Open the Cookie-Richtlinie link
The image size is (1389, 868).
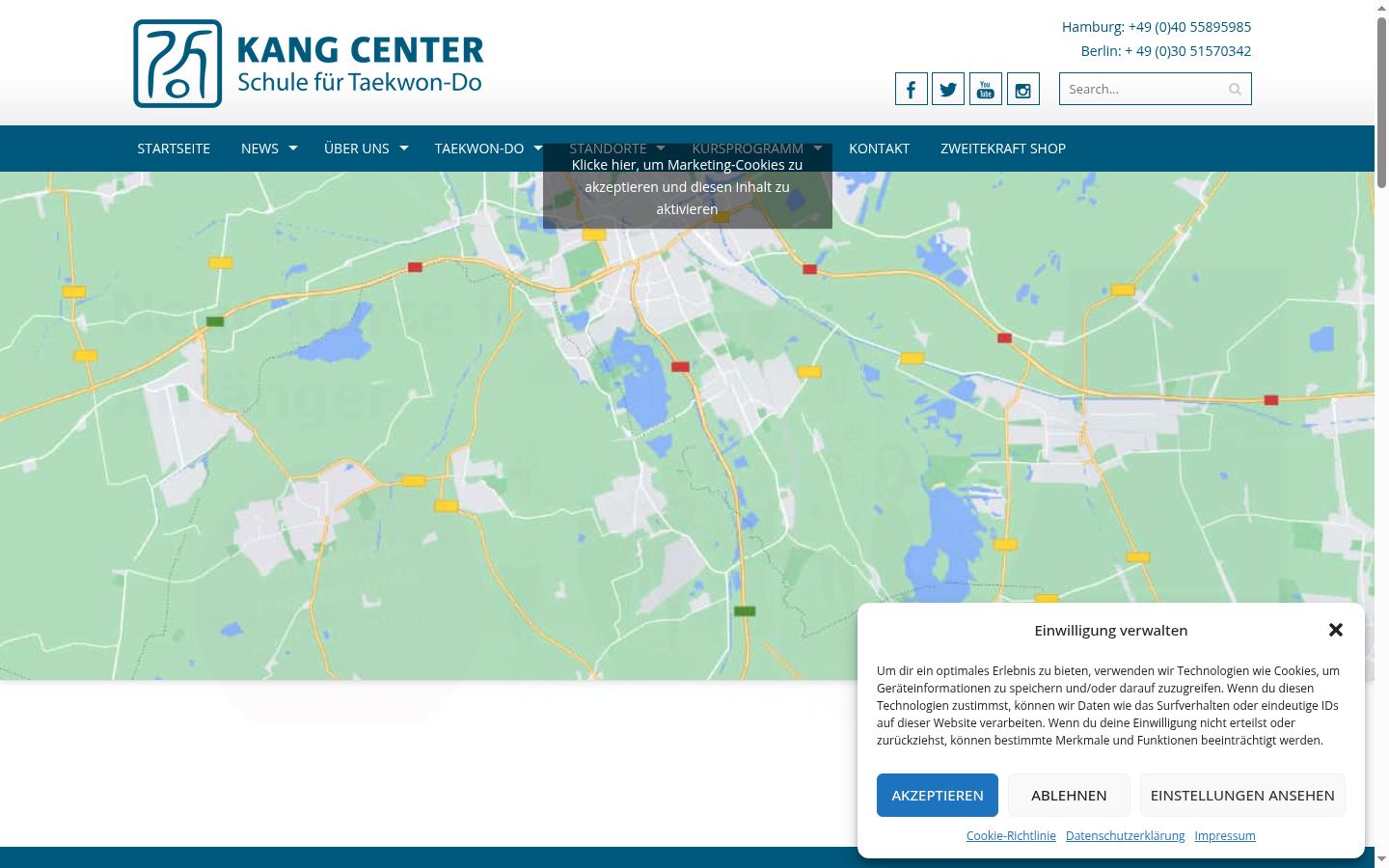[x=1011, y=836]
